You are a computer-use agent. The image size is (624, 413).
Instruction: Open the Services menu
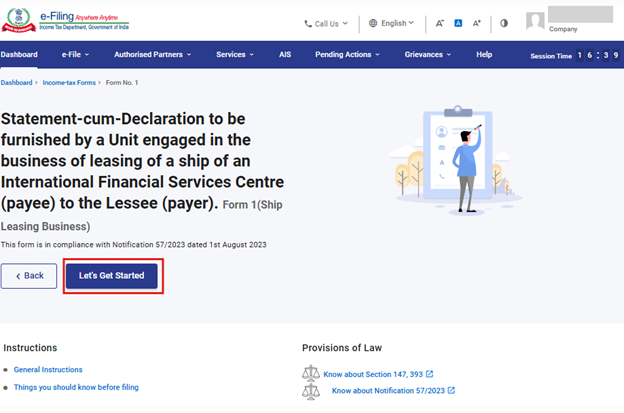[235, 54]
